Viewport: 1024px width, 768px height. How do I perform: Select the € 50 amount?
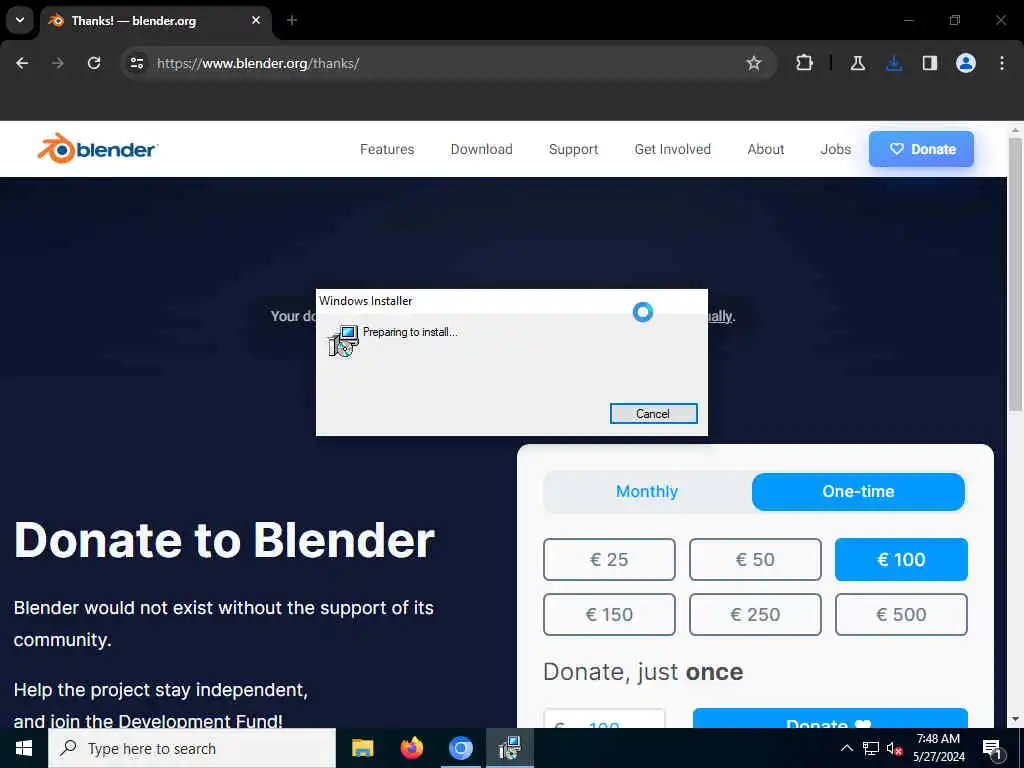[755, 560]
